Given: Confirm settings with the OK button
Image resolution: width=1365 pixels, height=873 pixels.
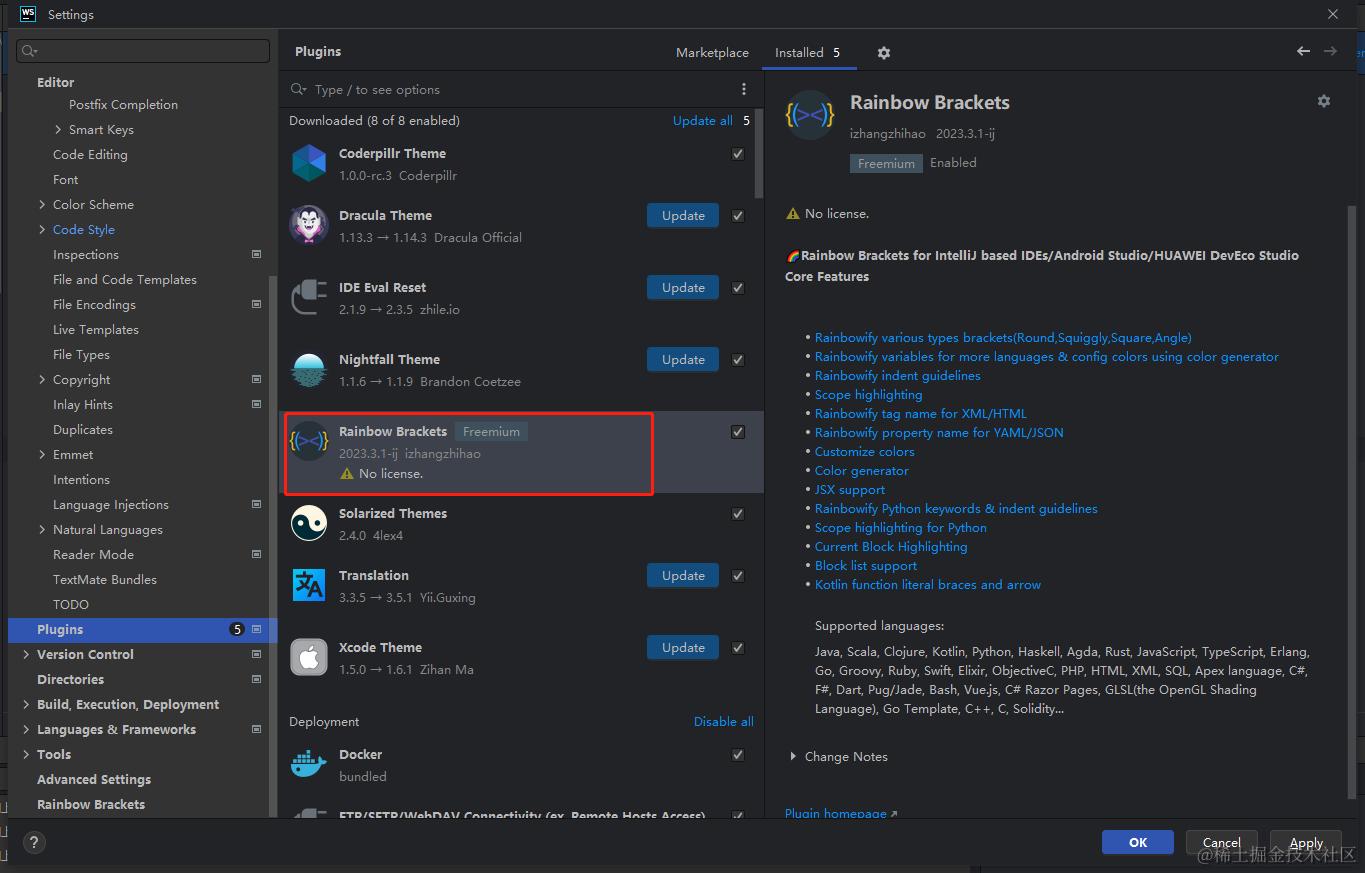Looking at the screenshot, I should point(1138,842).
